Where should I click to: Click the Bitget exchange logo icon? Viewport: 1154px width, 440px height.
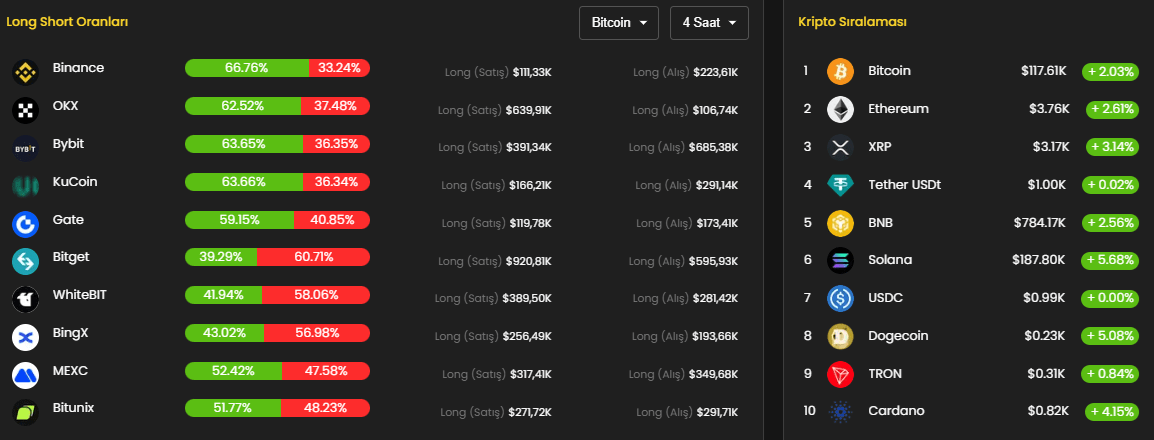point(25,261)
